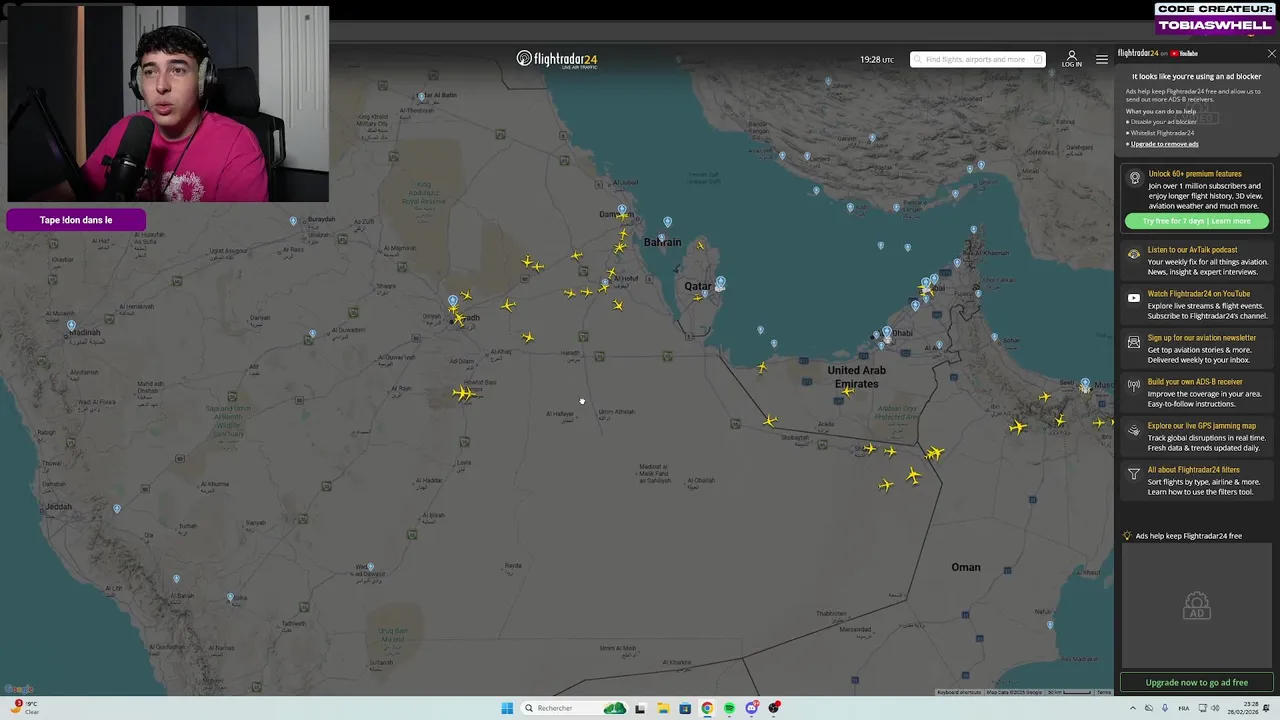
Task: Open Spotify from the taskbar
Action: click(x=729, y=708)
